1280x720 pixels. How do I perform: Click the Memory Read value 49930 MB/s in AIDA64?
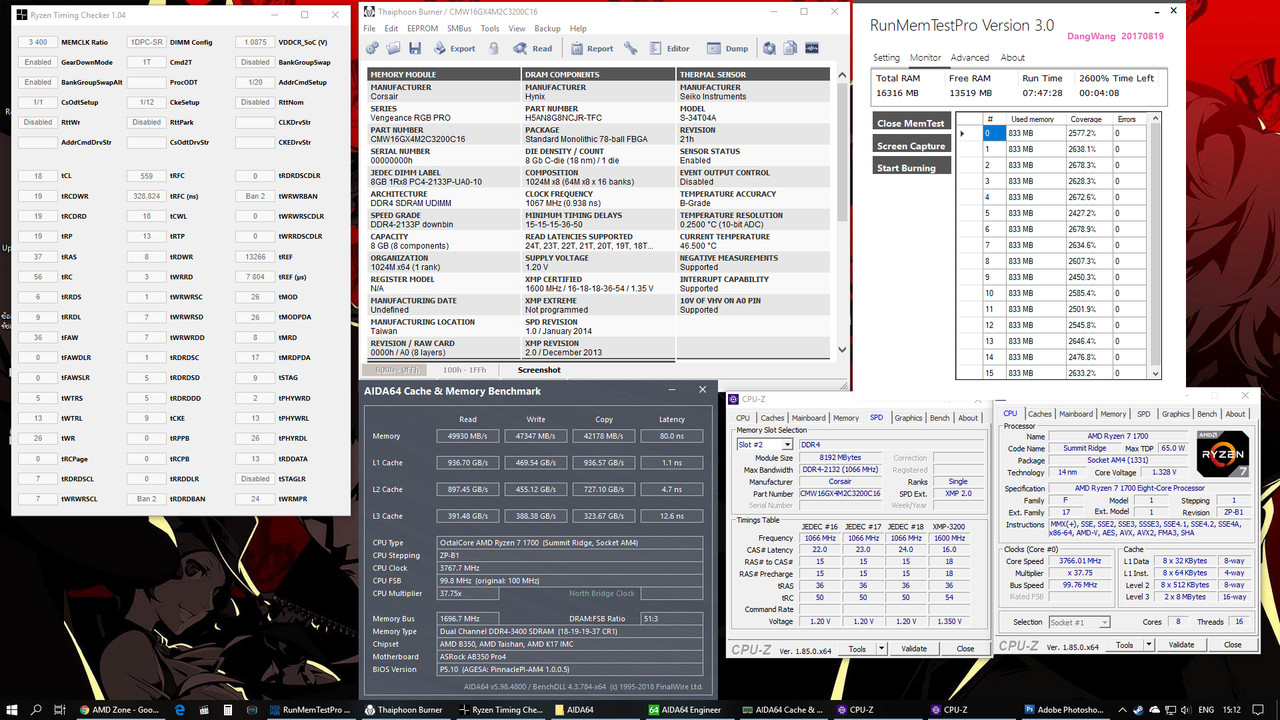(467, 436)
